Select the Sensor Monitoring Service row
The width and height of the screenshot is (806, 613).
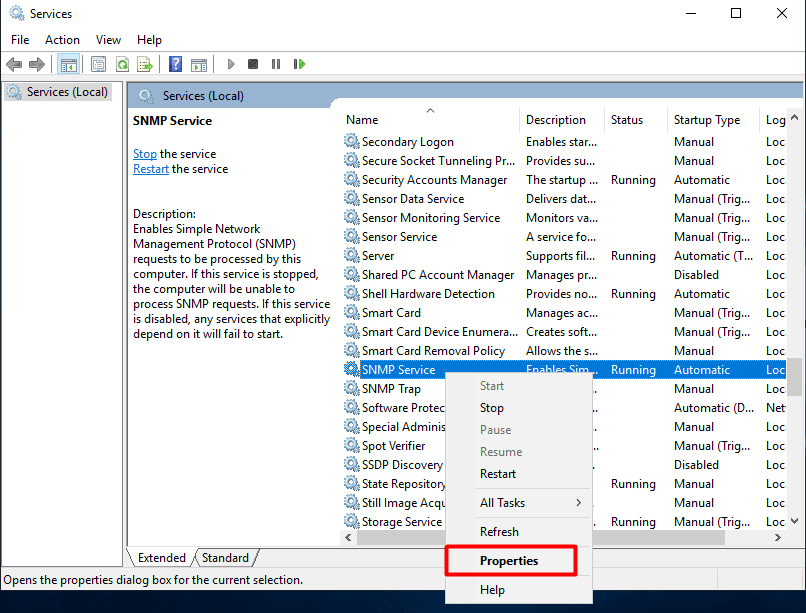564,218
